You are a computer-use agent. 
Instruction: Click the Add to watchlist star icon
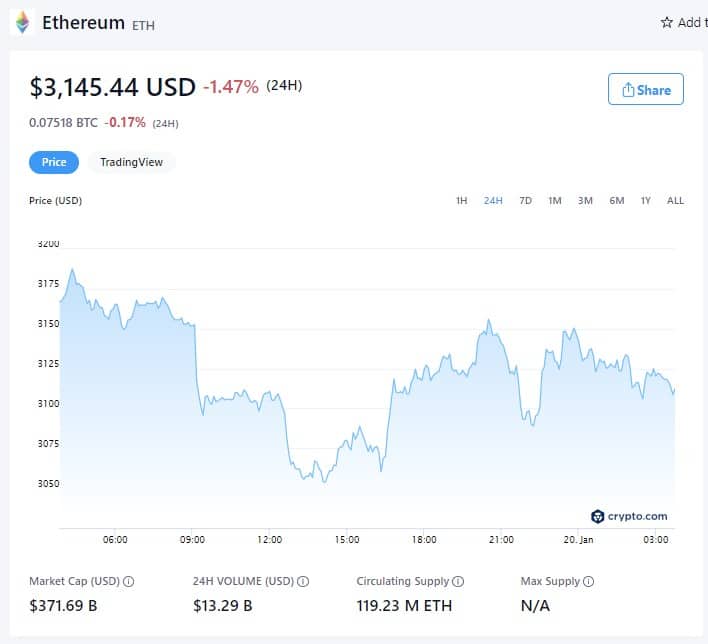666,22
